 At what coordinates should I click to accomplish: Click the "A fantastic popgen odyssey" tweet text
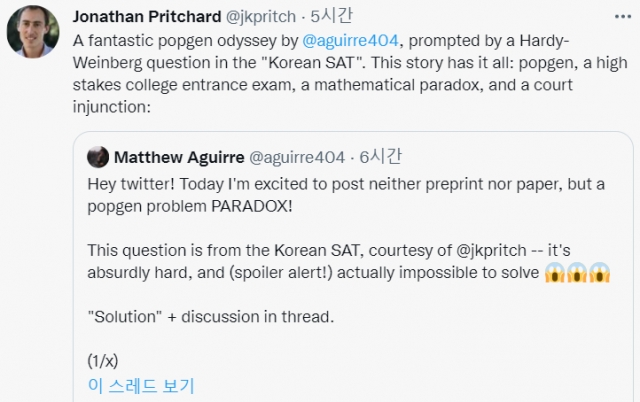(x=350, y=74)
